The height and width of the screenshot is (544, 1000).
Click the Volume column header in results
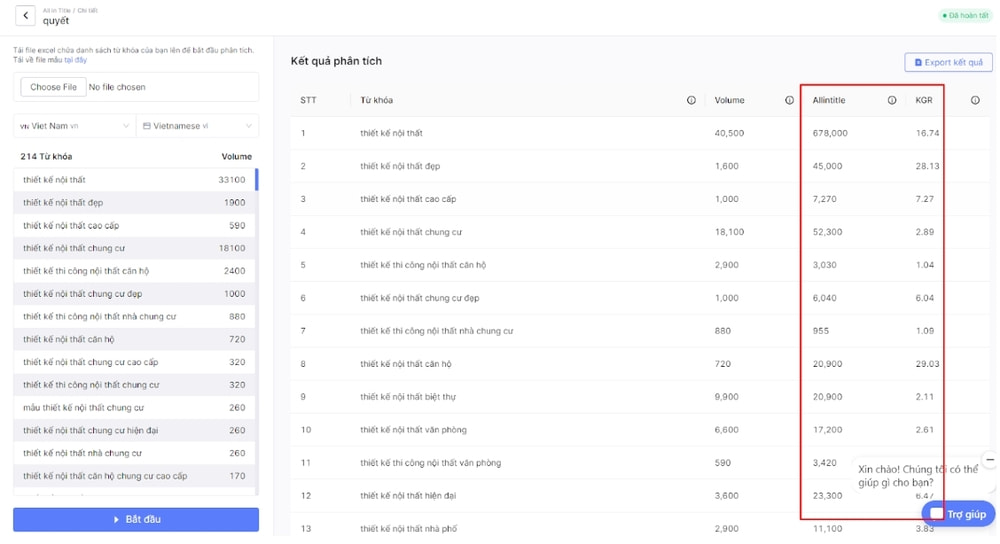(729, 100)
